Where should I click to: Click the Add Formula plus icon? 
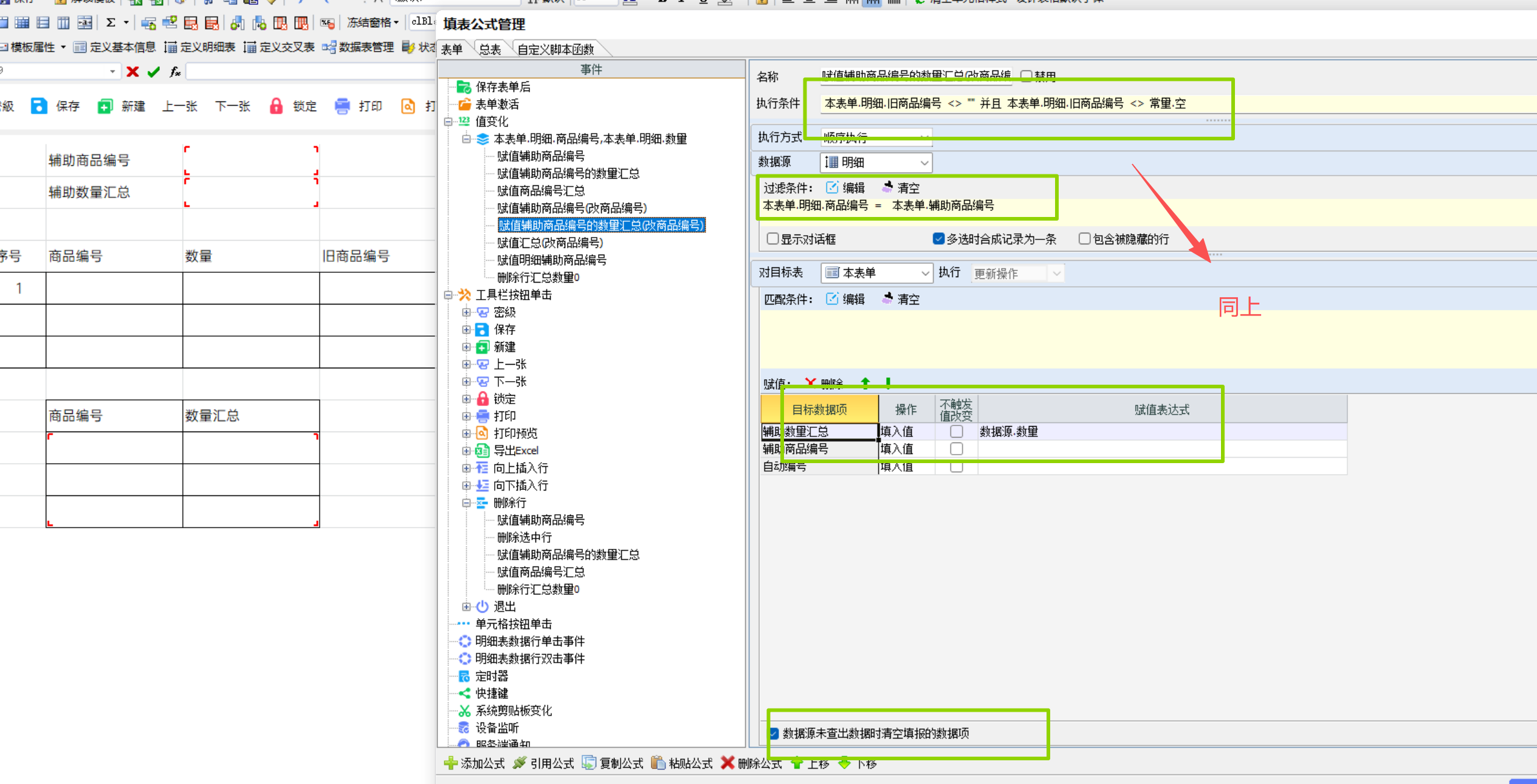pos(451,763)
